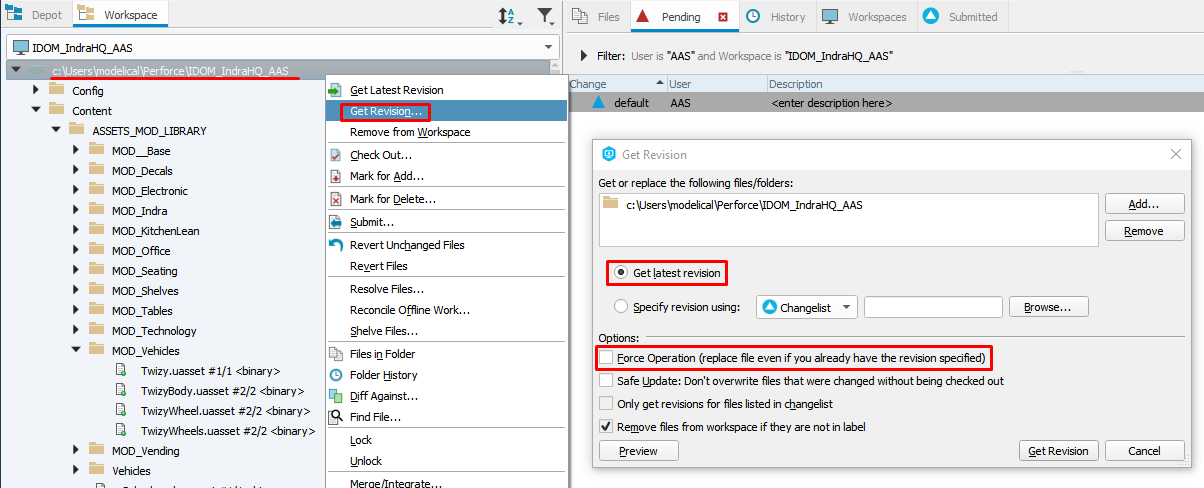Expand the Config folder
Viewport: 1204px width, 488px height.
click(36, 91)
